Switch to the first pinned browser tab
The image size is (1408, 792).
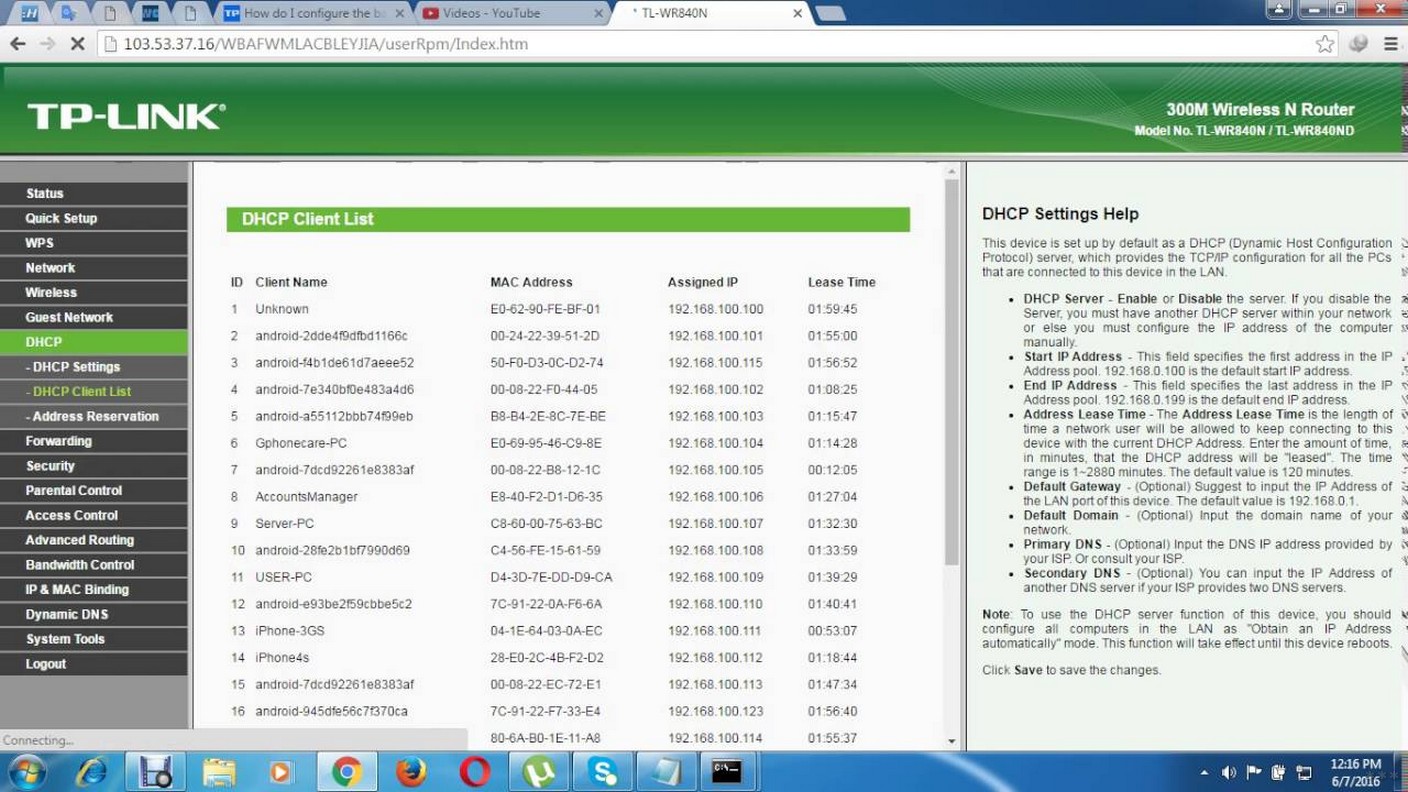click(x=29, y=13)
